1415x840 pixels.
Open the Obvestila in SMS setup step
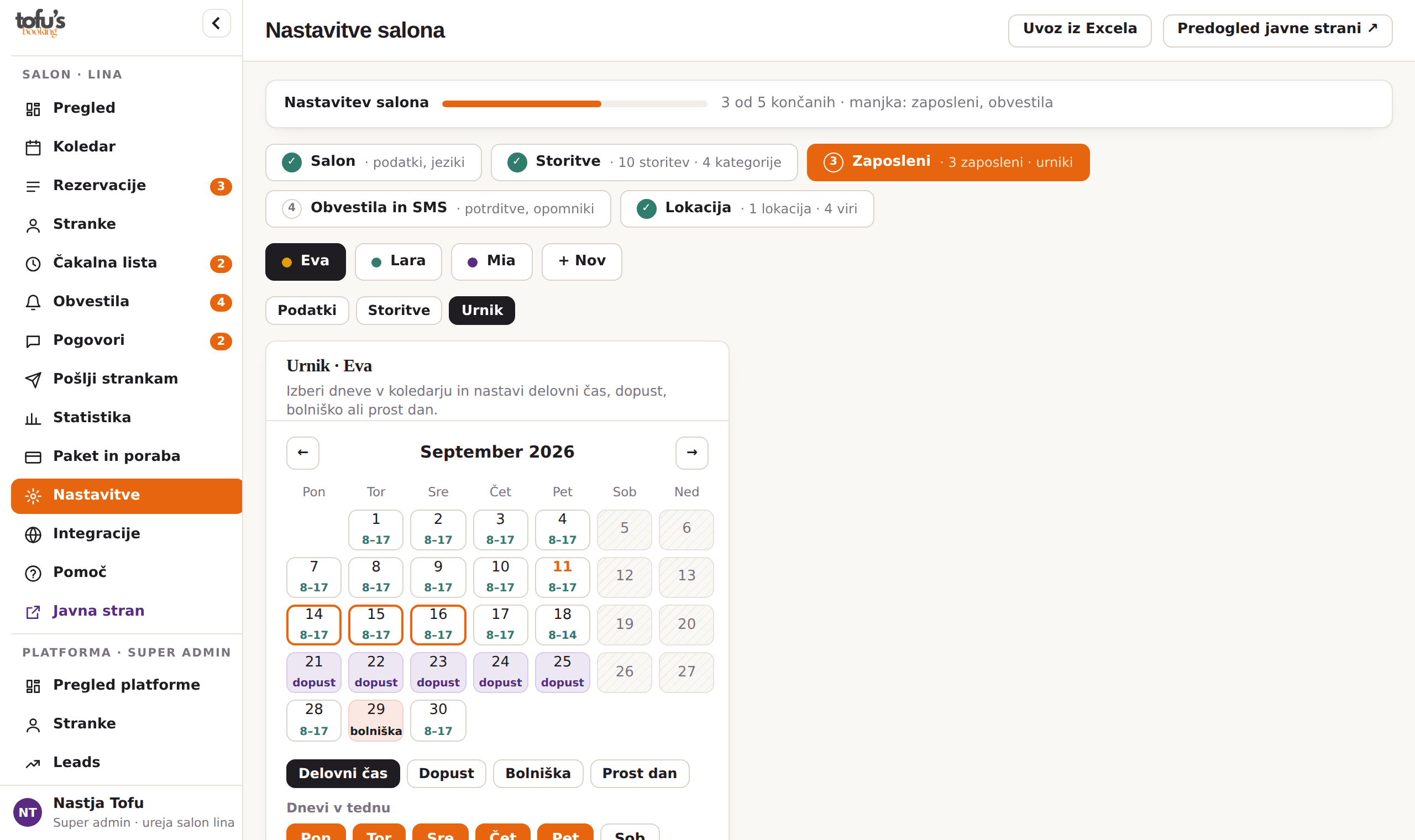(x=438, y=208)
